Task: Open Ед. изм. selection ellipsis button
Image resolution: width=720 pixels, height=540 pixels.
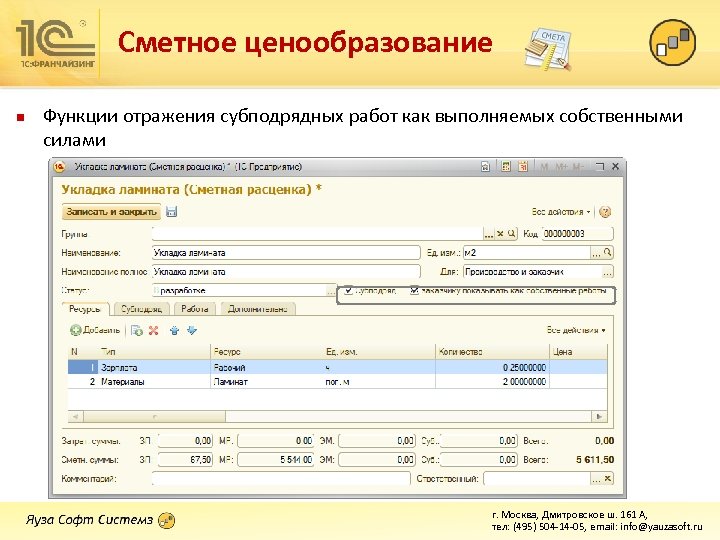Action: coord(596,253)
